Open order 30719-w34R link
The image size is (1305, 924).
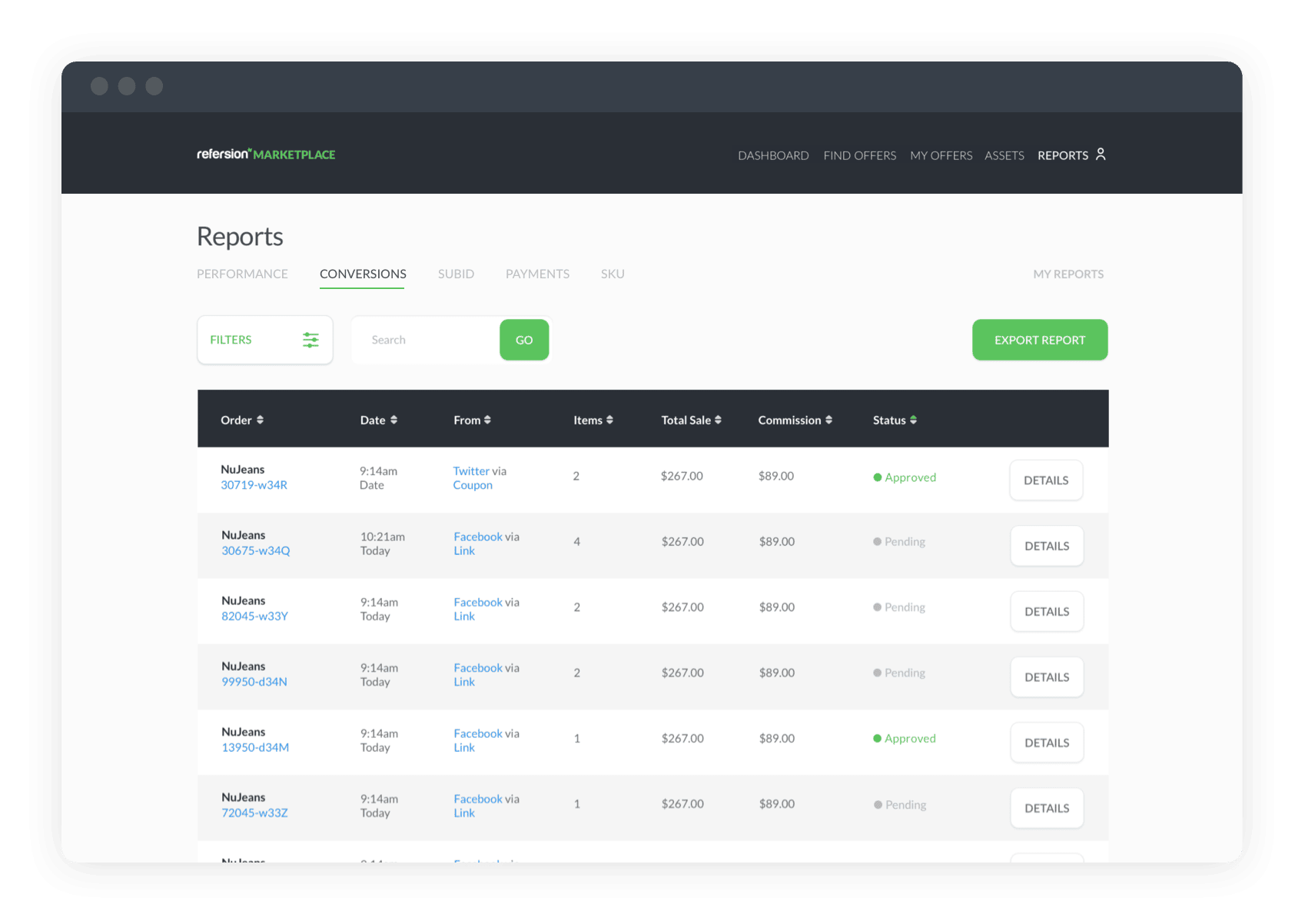(x=254, y=484)
